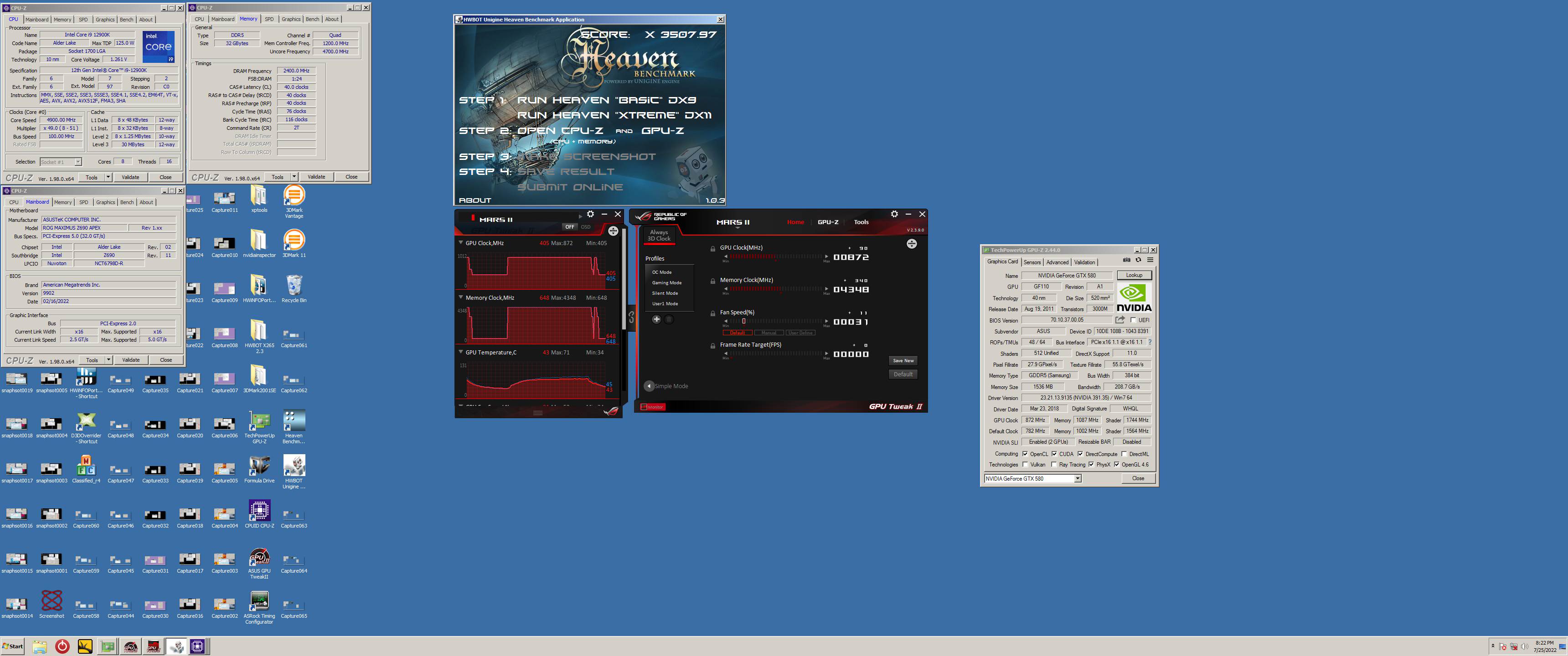Click the link chain icon between Tweak panels
The height and width of the screenshot is (656, 1568).
631,317
